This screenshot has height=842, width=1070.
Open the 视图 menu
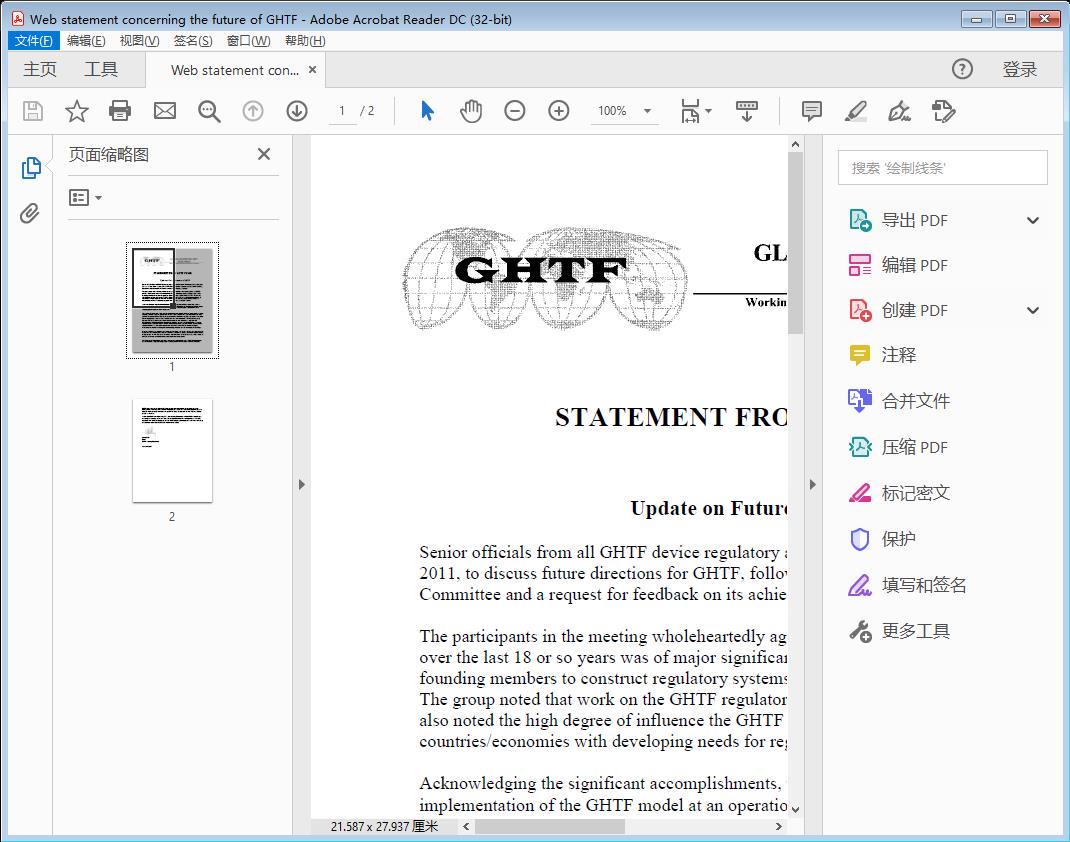pyautogui.click(x=139, y=40)
